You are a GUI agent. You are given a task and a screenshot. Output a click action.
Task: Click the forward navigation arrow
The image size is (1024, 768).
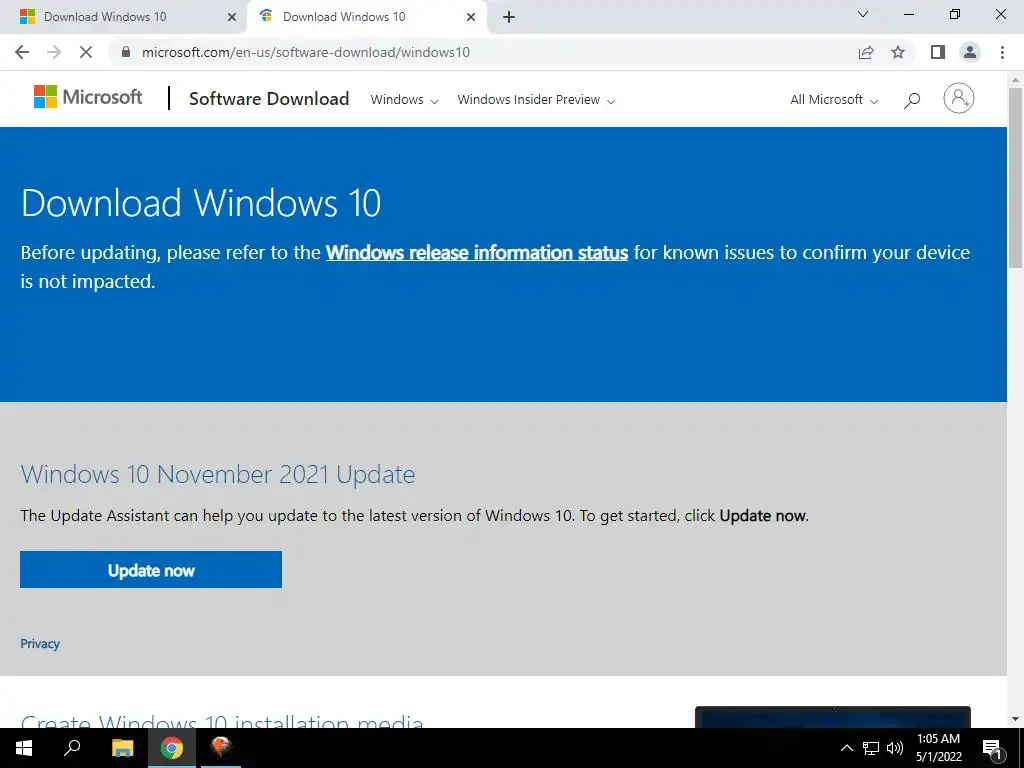tap(54, 52)
